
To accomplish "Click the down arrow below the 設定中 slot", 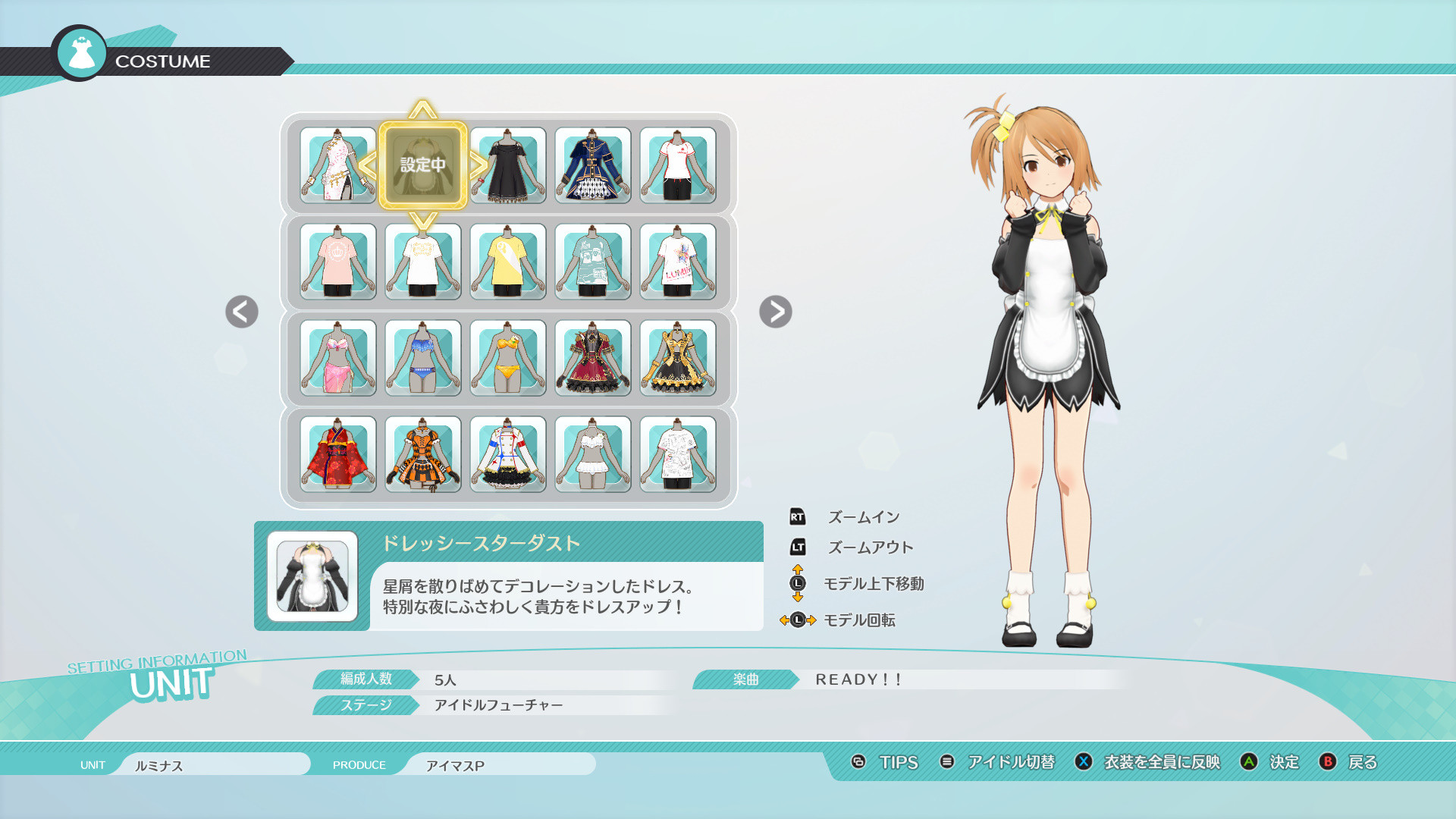I will click(x=422, y=219).
